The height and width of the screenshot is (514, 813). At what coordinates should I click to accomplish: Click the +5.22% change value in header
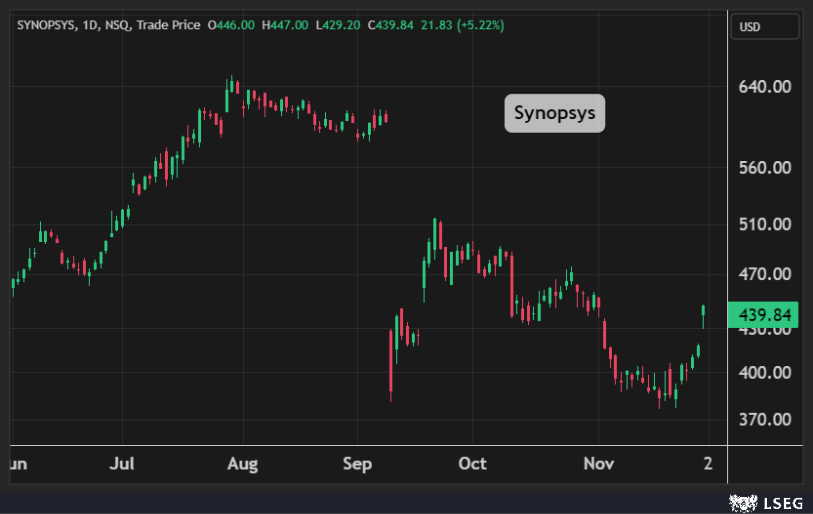(481, 24)
